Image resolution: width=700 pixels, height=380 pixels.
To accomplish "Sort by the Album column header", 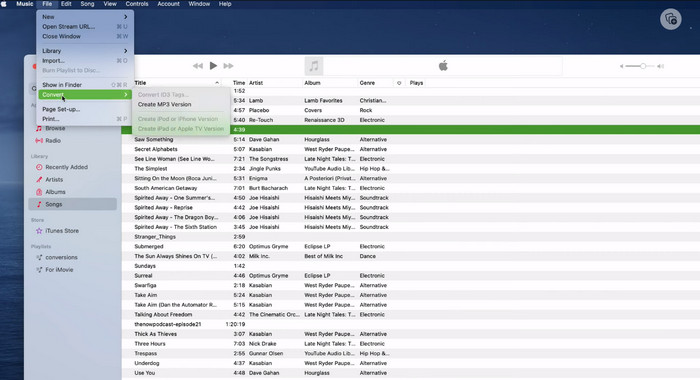I will click(312, 83).
